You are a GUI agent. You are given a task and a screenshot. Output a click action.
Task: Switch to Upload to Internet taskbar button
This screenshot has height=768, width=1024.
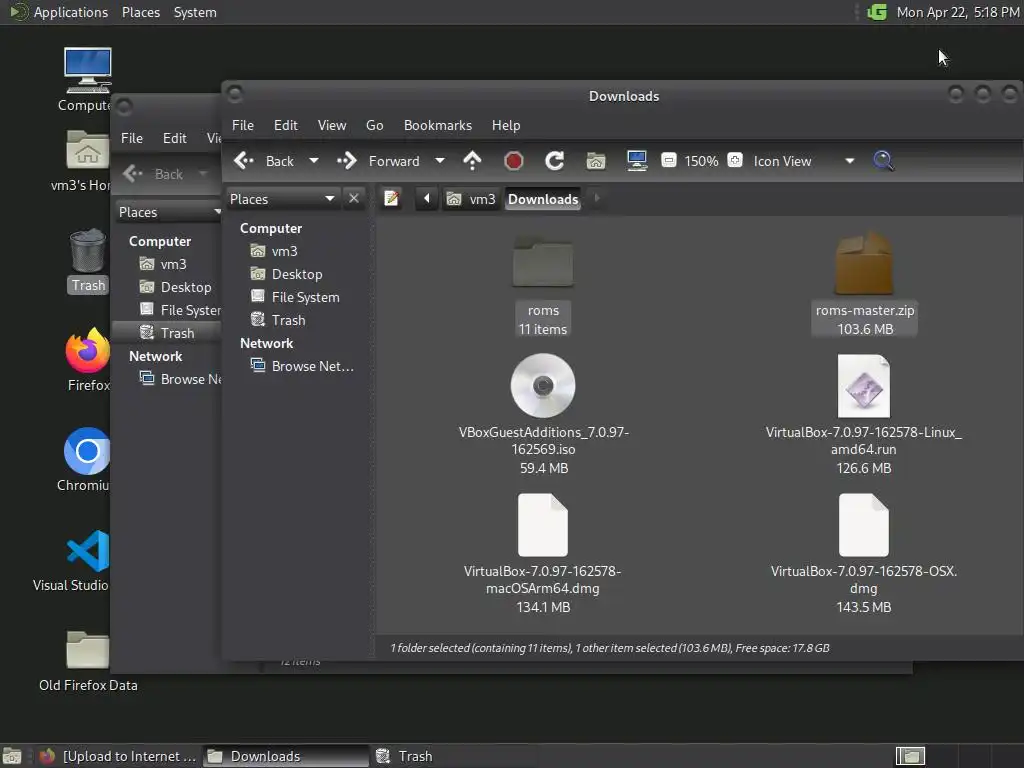pos(118,756)
